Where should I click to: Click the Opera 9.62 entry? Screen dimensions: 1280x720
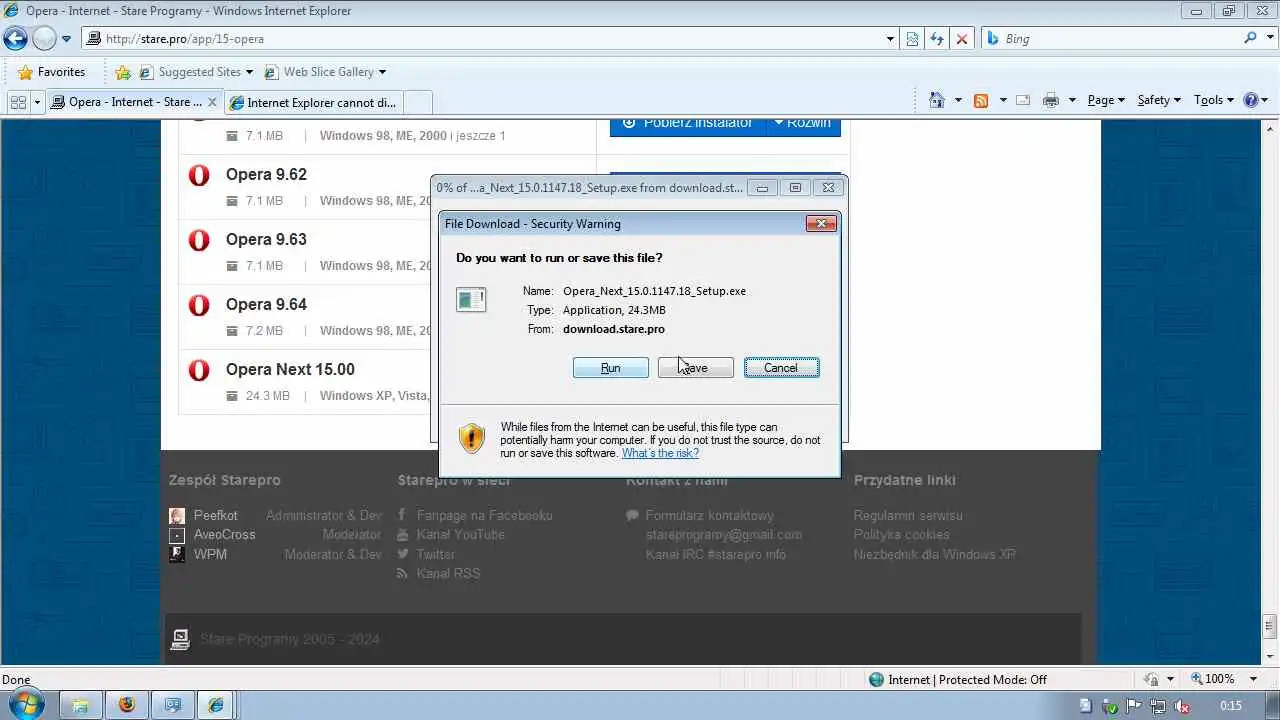click(x=266, y=174)
